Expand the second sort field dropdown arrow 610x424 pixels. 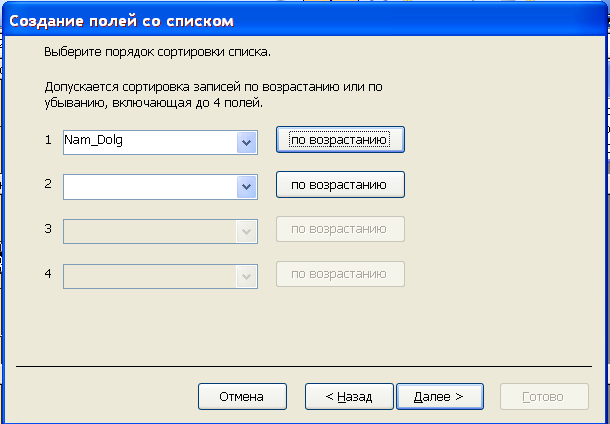click(246, 187)
